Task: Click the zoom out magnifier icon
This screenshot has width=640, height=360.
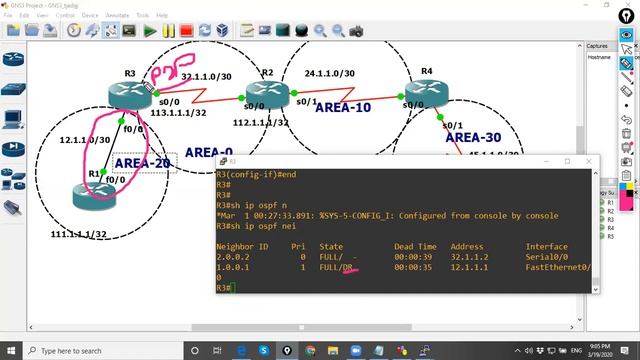Action: [338, 31]
